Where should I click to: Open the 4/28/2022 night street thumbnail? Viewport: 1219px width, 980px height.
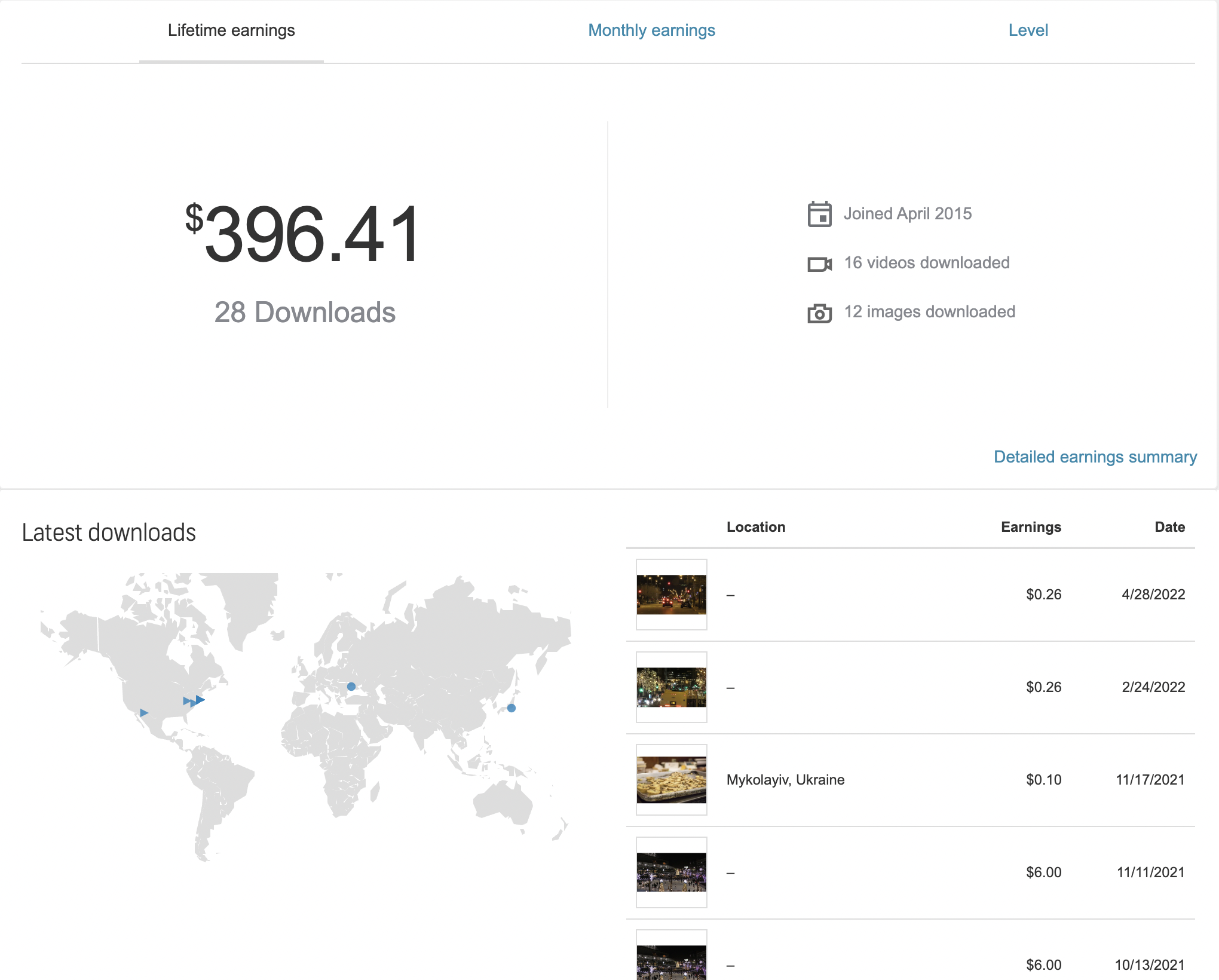pos(672,595)
